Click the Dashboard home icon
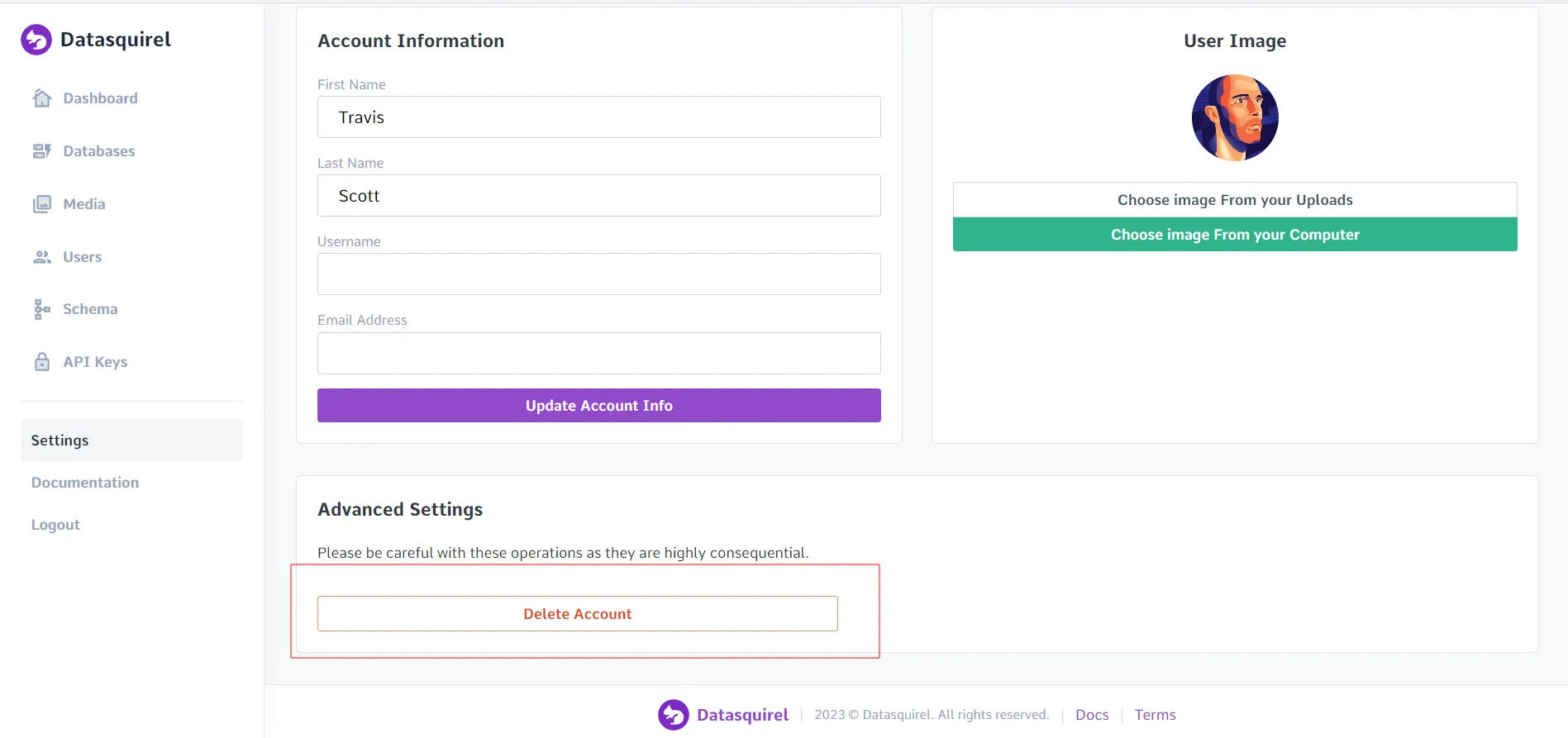The height and width of the screenshot is (738, 1568). [x=42, y=98]
